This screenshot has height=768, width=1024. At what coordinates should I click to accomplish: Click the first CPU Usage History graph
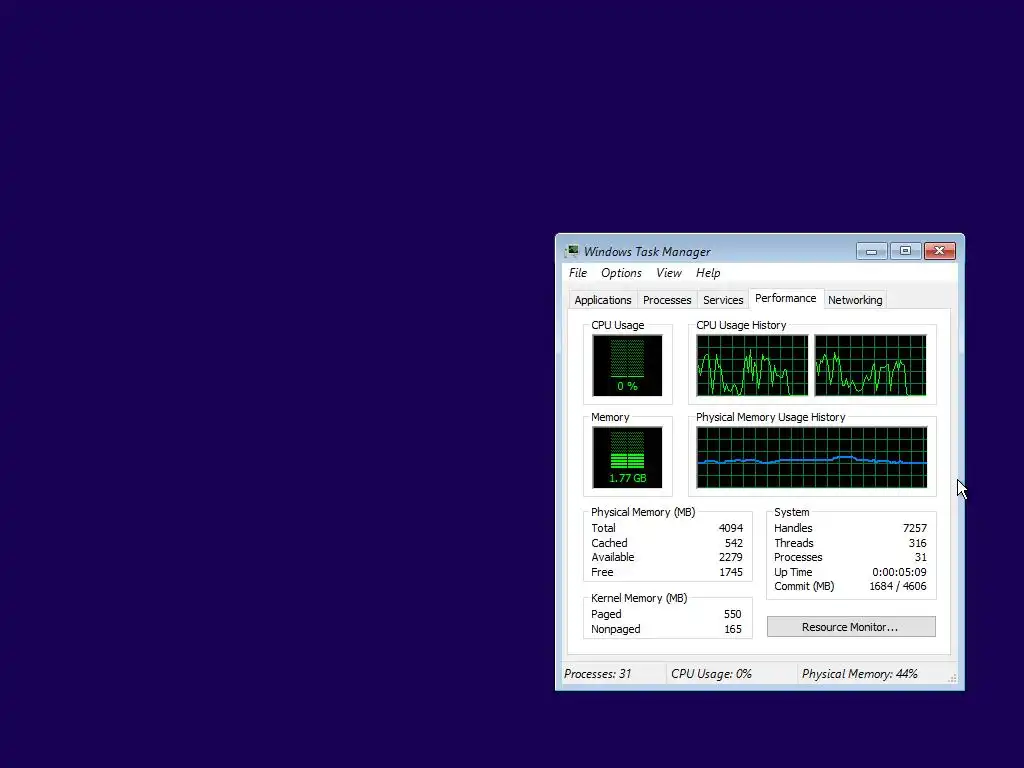pos(752,366)
